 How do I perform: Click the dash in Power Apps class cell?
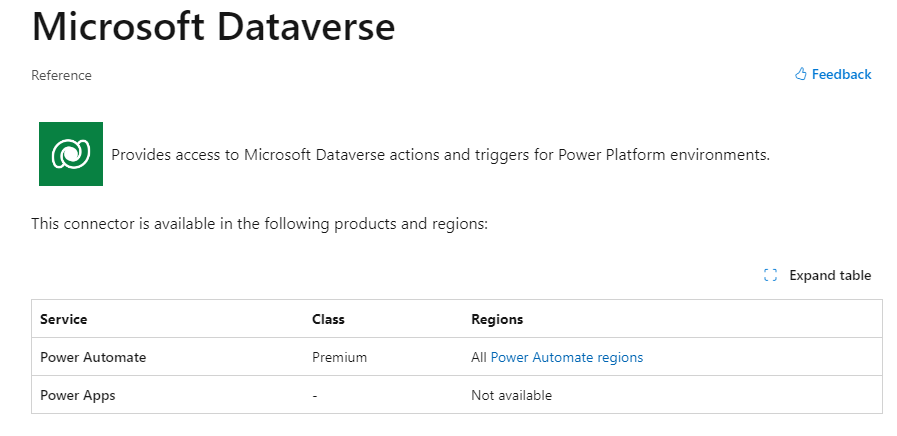pyautogui.click(x=315, y=395)
